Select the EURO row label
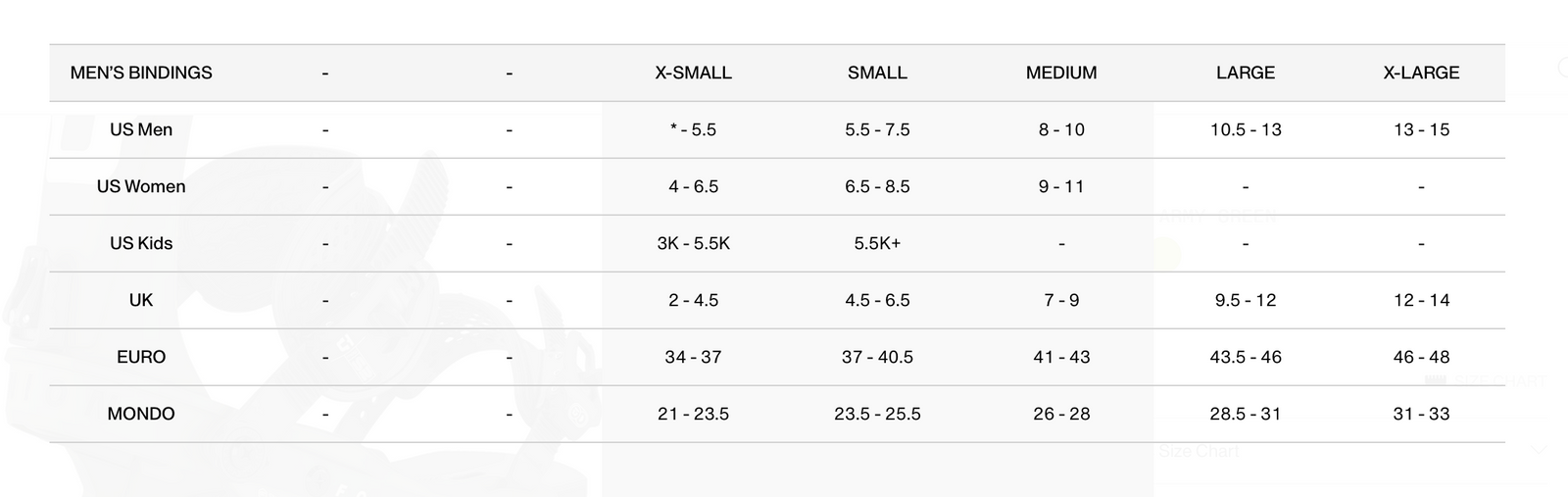This screenshot has height=497, width=1568. [141, 357]
